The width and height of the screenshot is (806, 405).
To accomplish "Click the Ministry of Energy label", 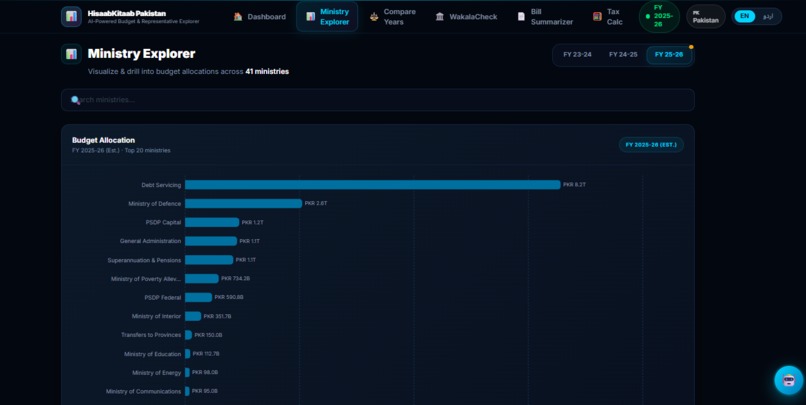I will [156, 373].
